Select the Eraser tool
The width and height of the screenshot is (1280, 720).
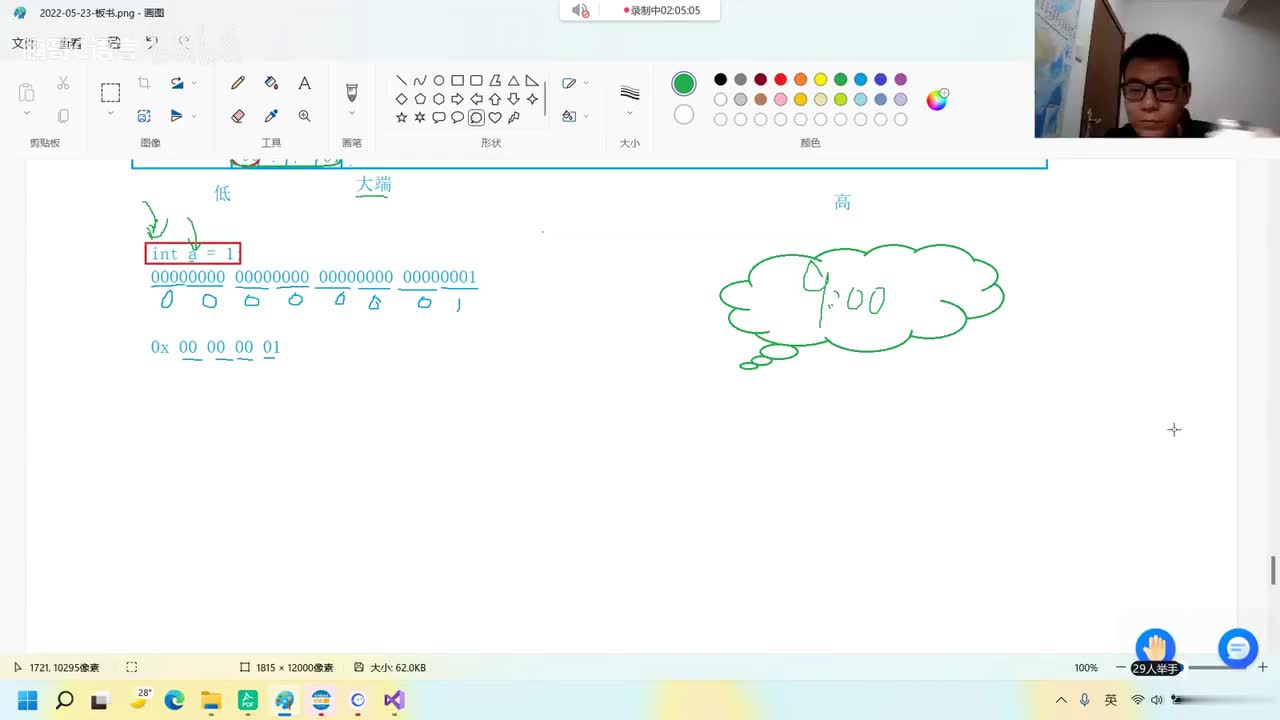click(x=238, y=116)
